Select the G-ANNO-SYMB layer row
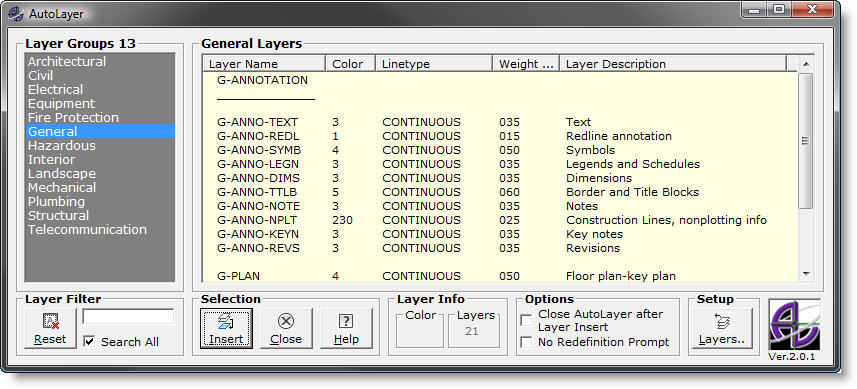857x389 pixels. 499,150
